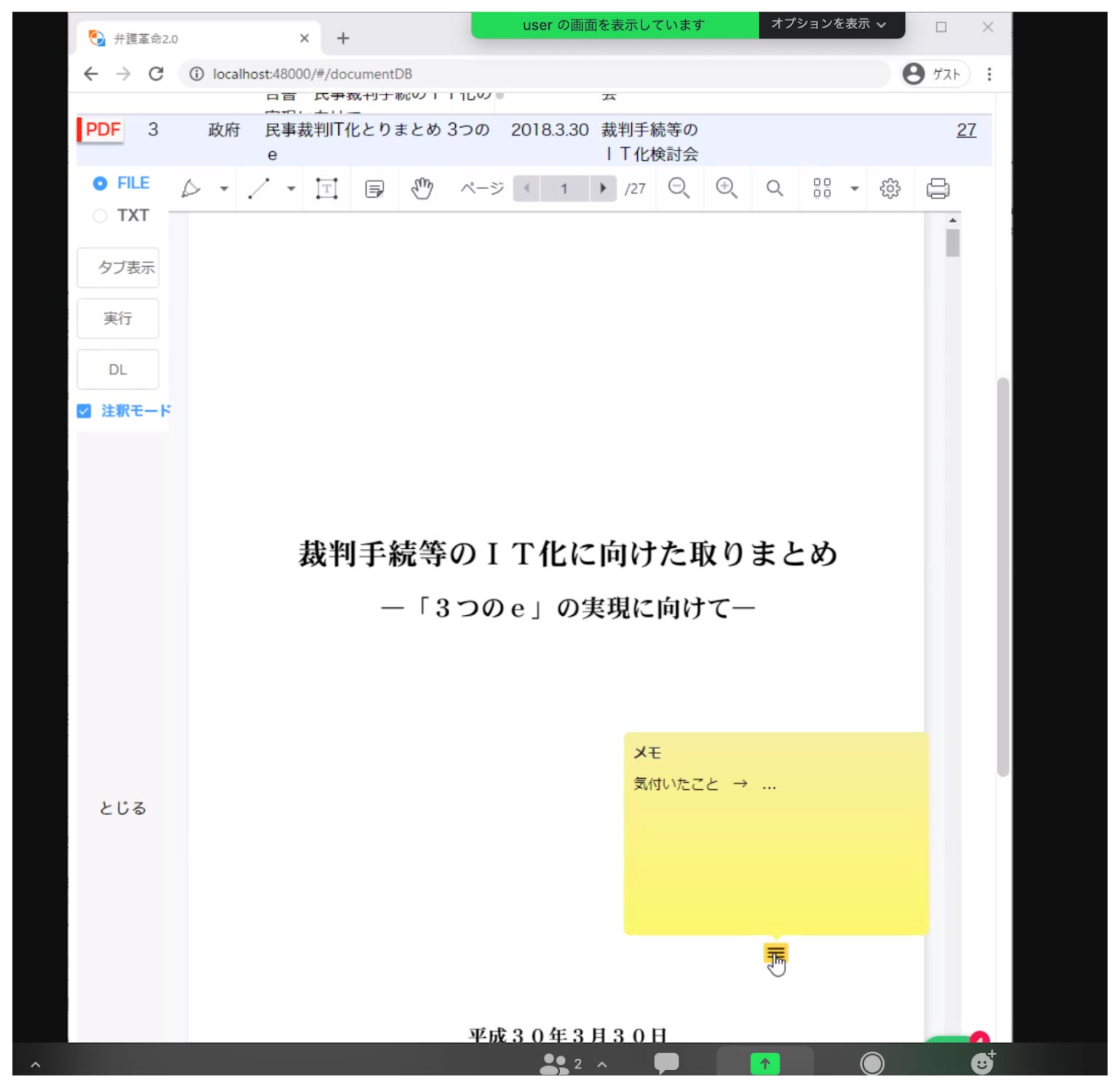Open reactions smiley icon
This screenshot has width=1120, height=1088.
[x=983, y=1063]
